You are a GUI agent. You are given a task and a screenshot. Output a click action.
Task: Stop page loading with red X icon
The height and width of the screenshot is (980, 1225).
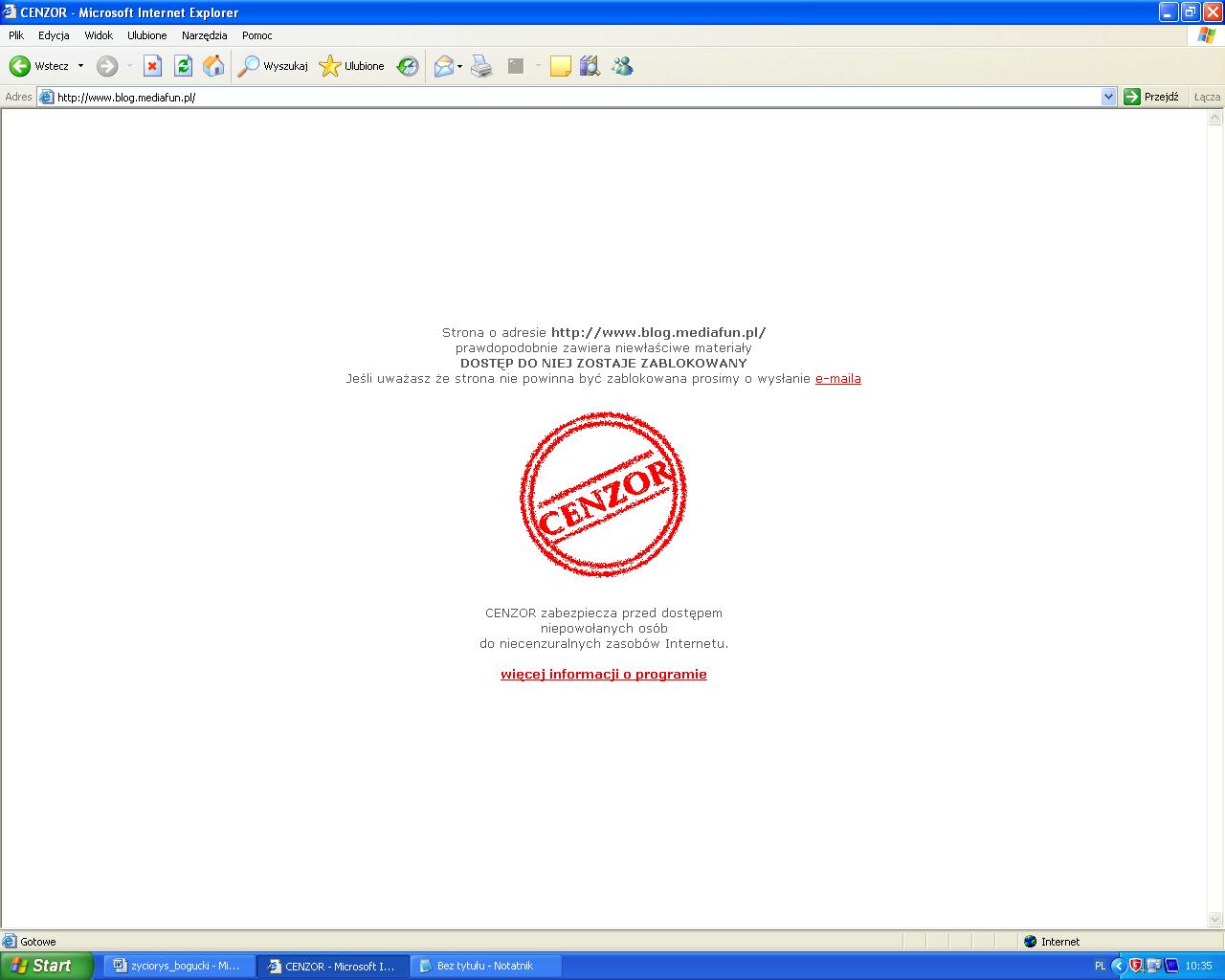coord(152,66)
